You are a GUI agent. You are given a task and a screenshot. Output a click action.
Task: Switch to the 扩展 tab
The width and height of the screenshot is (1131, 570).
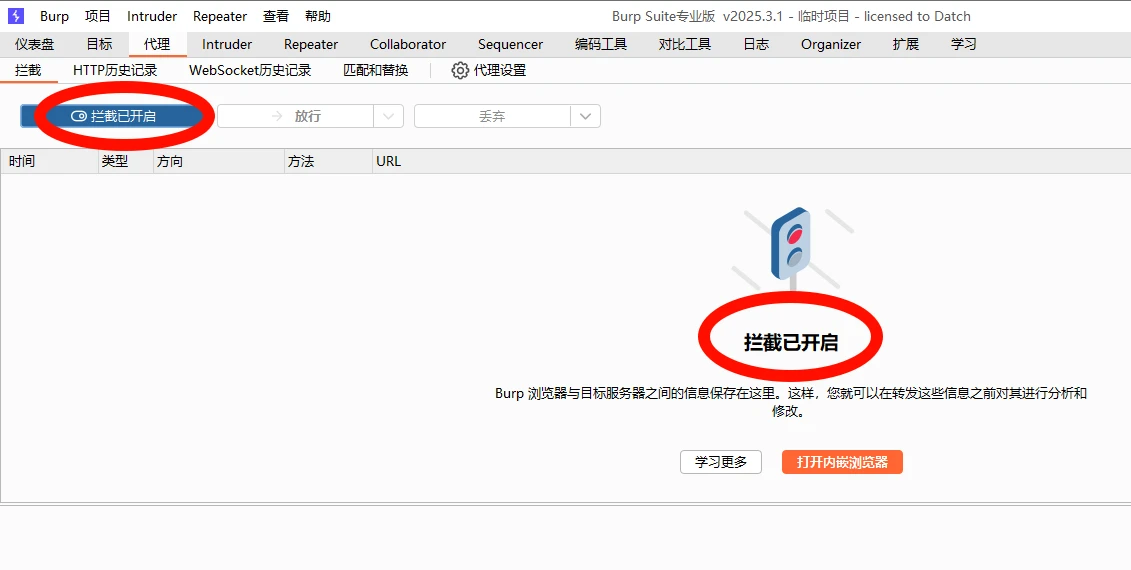pyautogui.click(x=905, y=44)
